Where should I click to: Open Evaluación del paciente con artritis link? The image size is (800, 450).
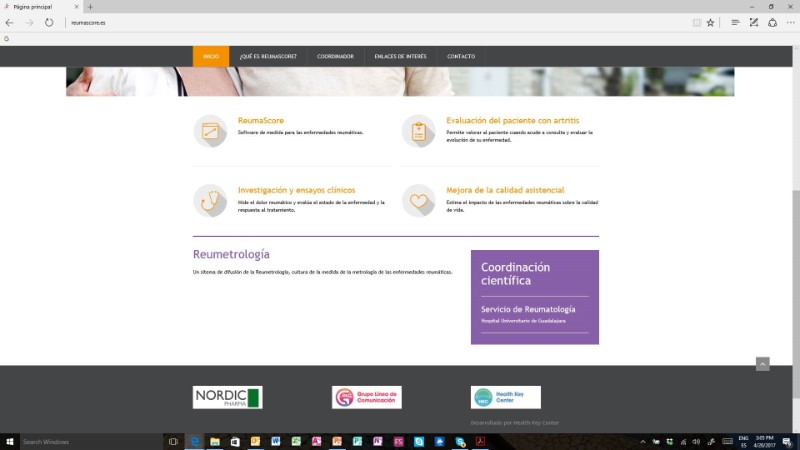pos(513,120)
